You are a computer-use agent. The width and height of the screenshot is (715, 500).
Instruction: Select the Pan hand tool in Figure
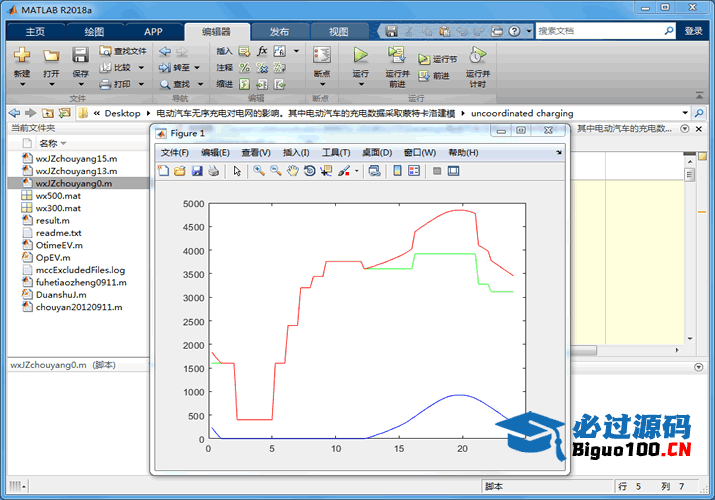292,171
